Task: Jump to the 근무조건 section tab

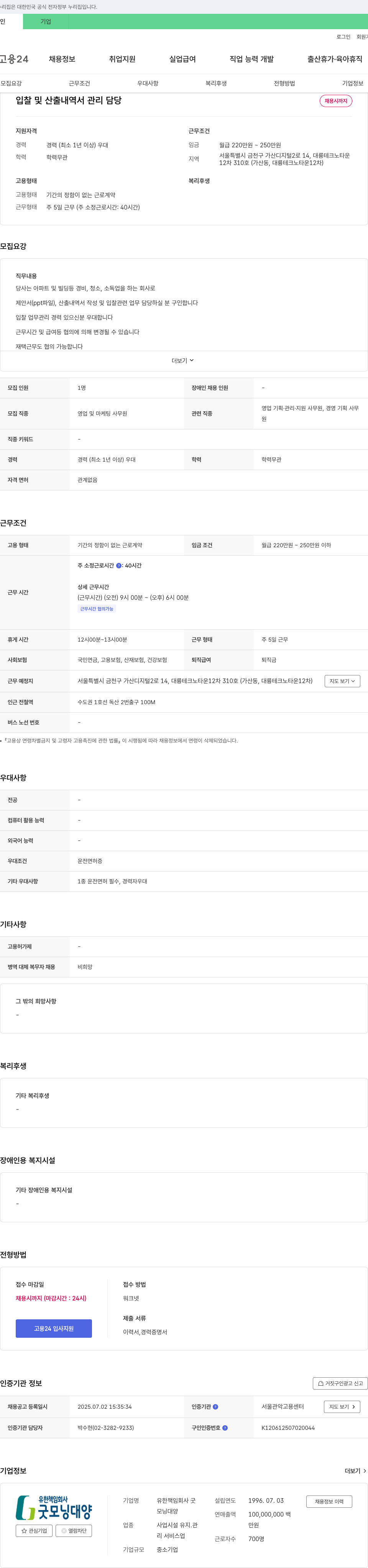Action: (79, 83)
